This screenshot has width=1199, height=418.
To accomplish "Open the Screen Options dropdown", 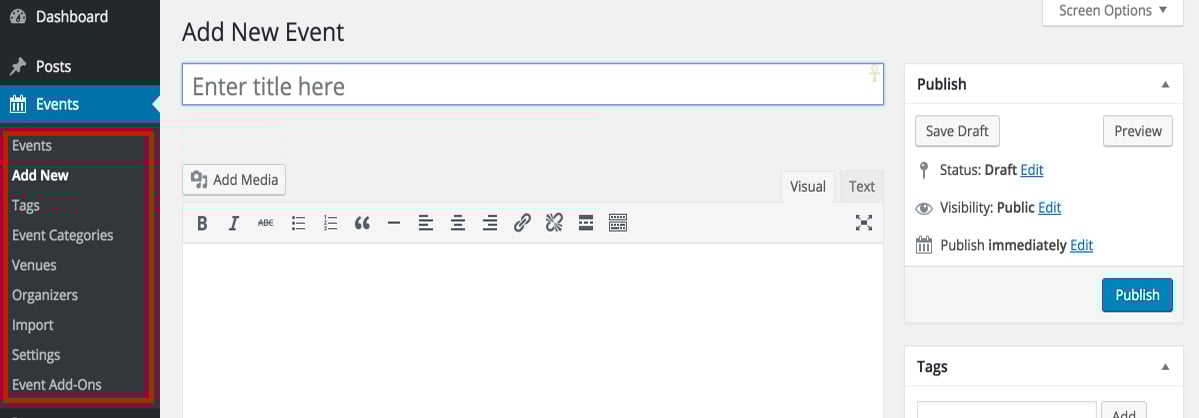I will (1113, 11).
